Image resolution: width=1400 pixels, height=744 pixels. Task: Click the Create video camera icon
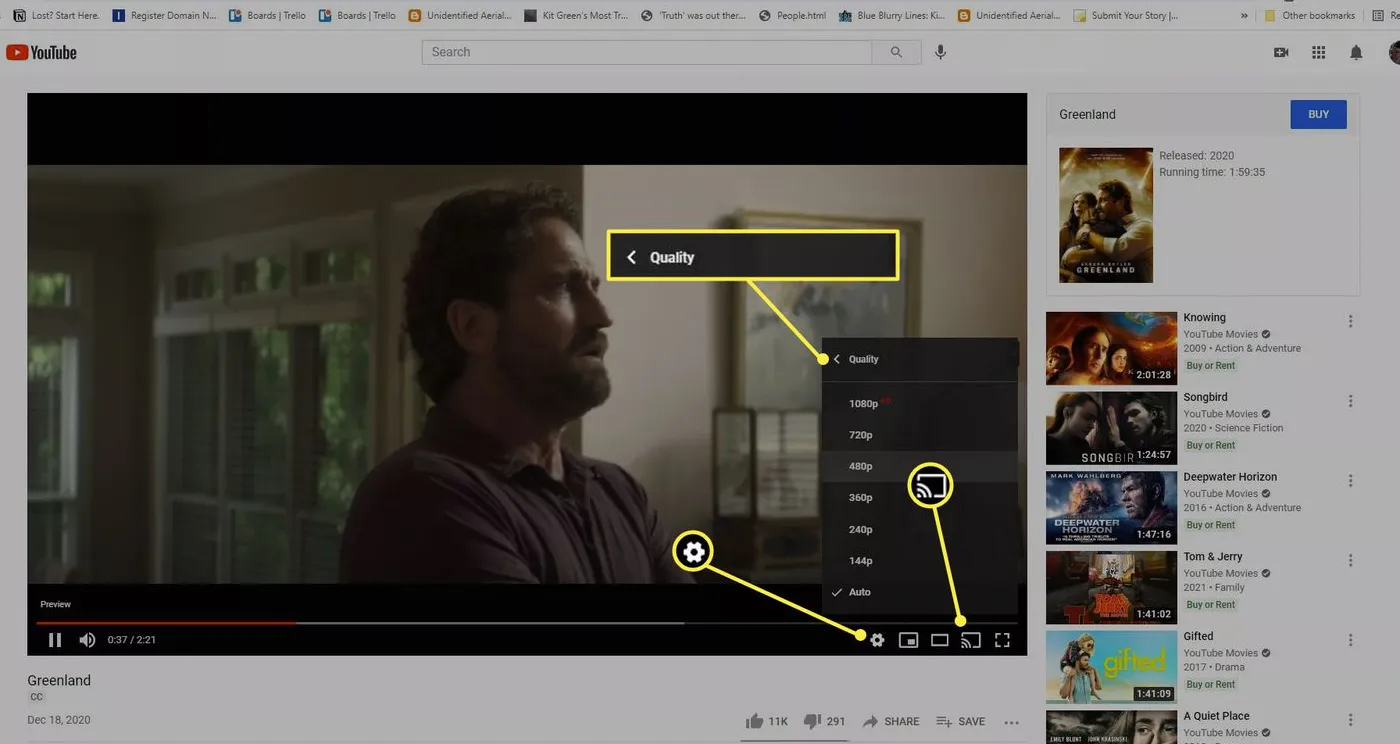(x=1281, y=52)
